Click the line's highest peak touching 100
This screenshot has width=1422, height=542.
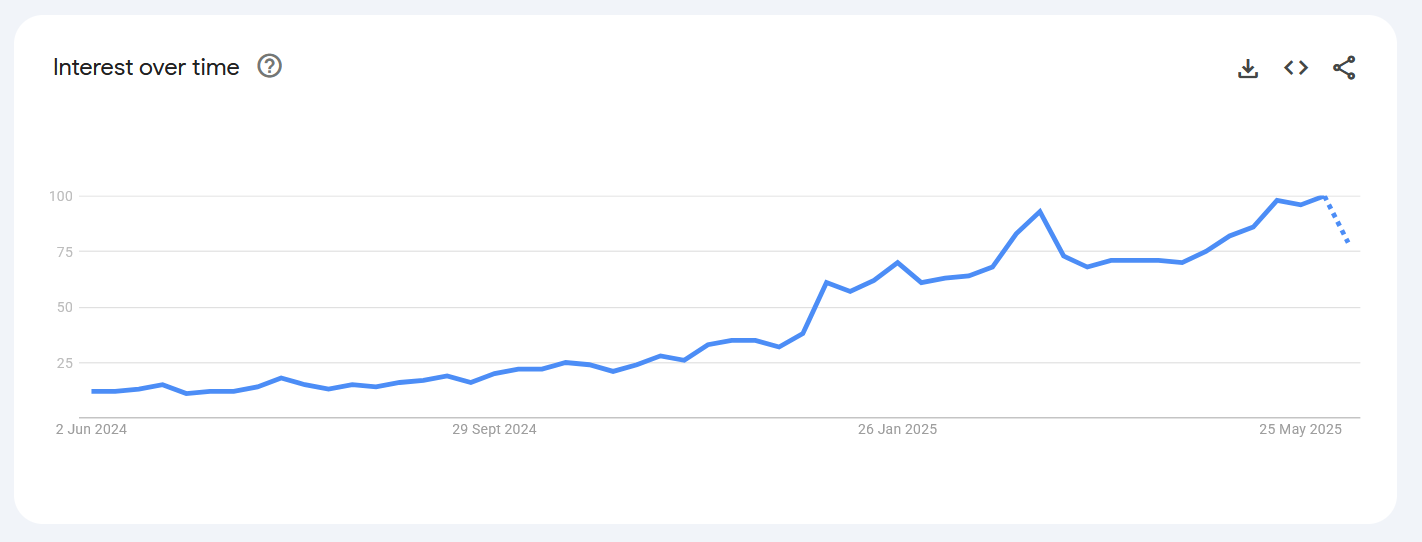[x=1323, y=197]
